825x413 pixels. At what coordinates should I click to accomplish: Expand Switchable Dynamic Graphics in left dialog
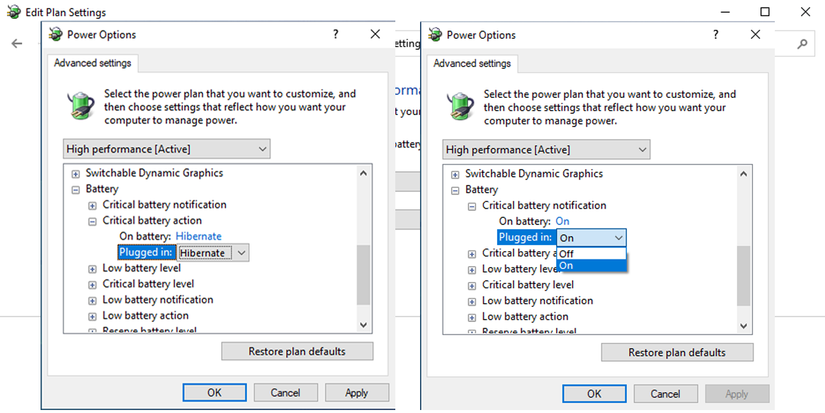tap(76, 174)
